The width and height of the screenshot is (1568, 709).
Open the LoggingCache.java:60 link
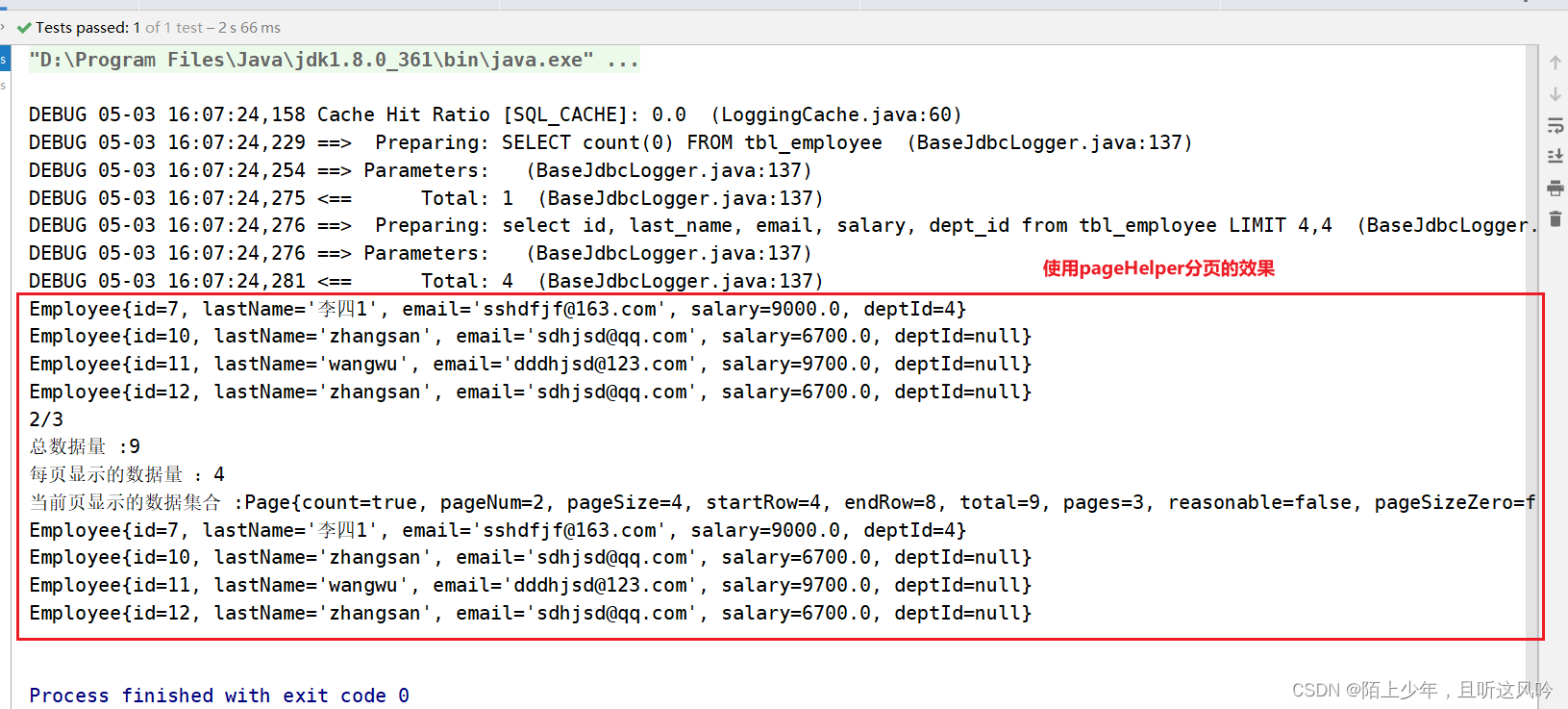point(837,114)
